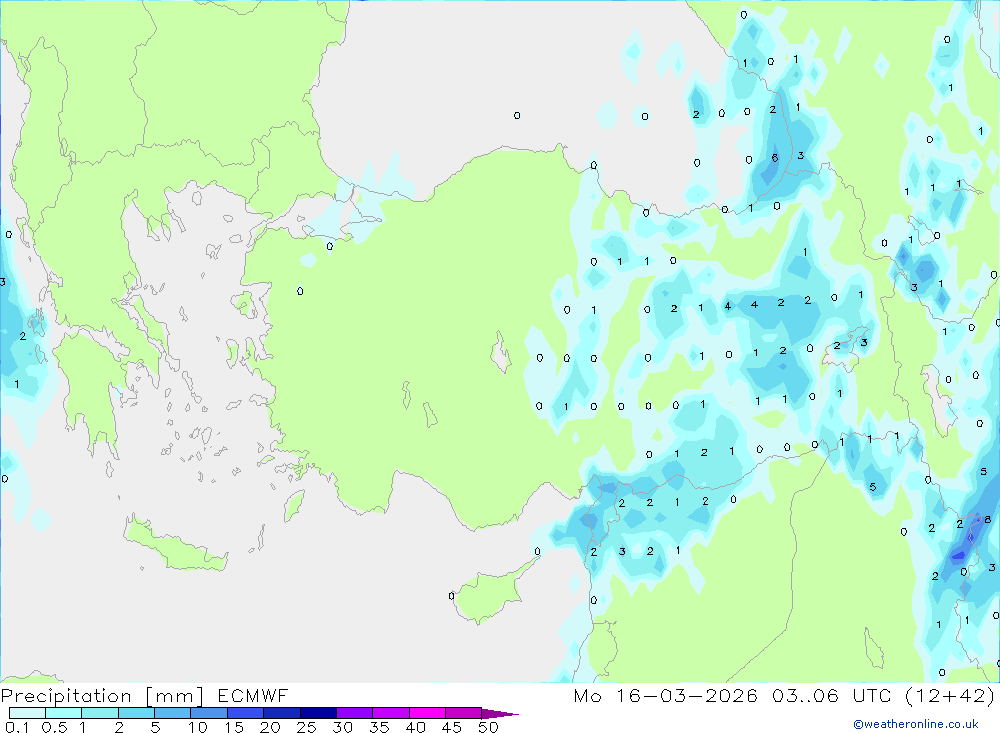This screenshot has width=1000, height=733.
Task: Click the '0.5' legend scale label
Action: [x=54, y=727]
